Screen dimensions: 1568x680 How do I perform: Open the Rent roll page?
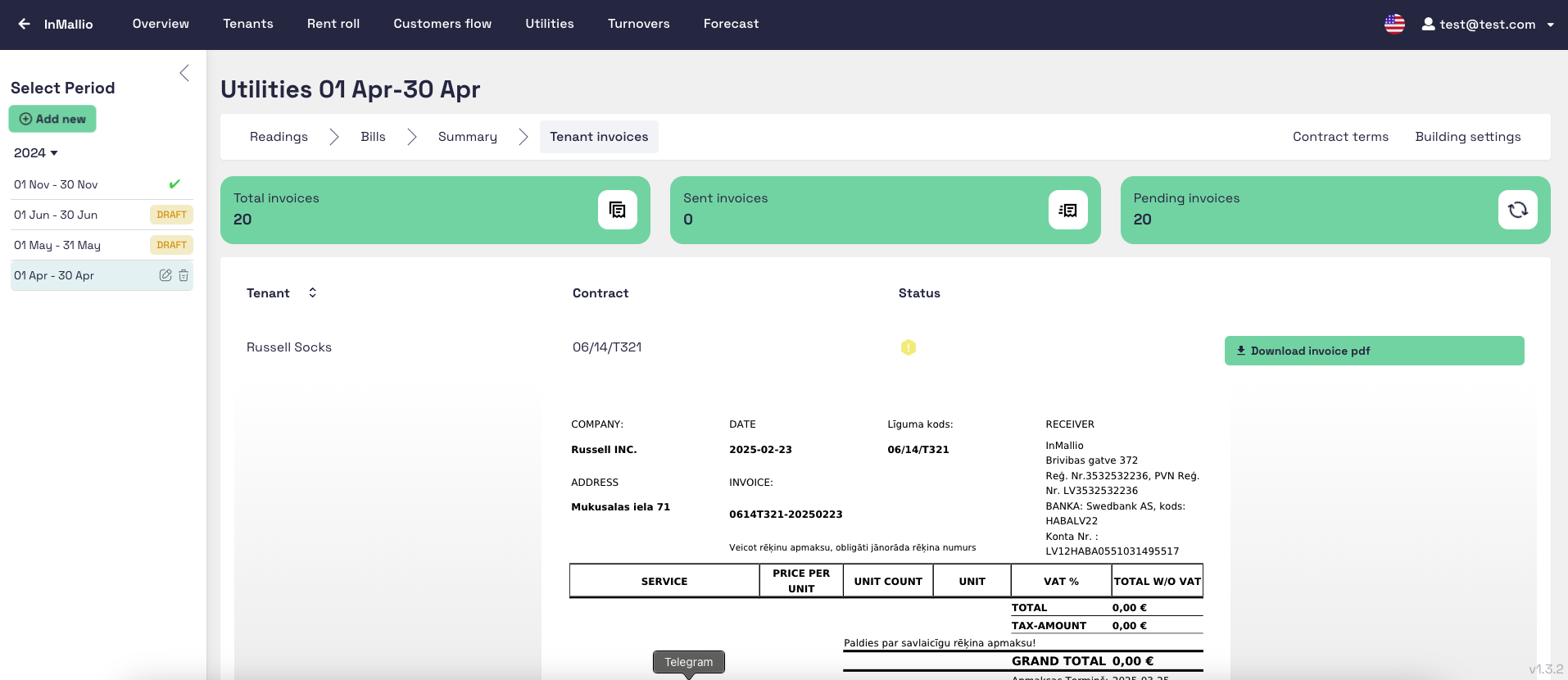tap(333, 24)
